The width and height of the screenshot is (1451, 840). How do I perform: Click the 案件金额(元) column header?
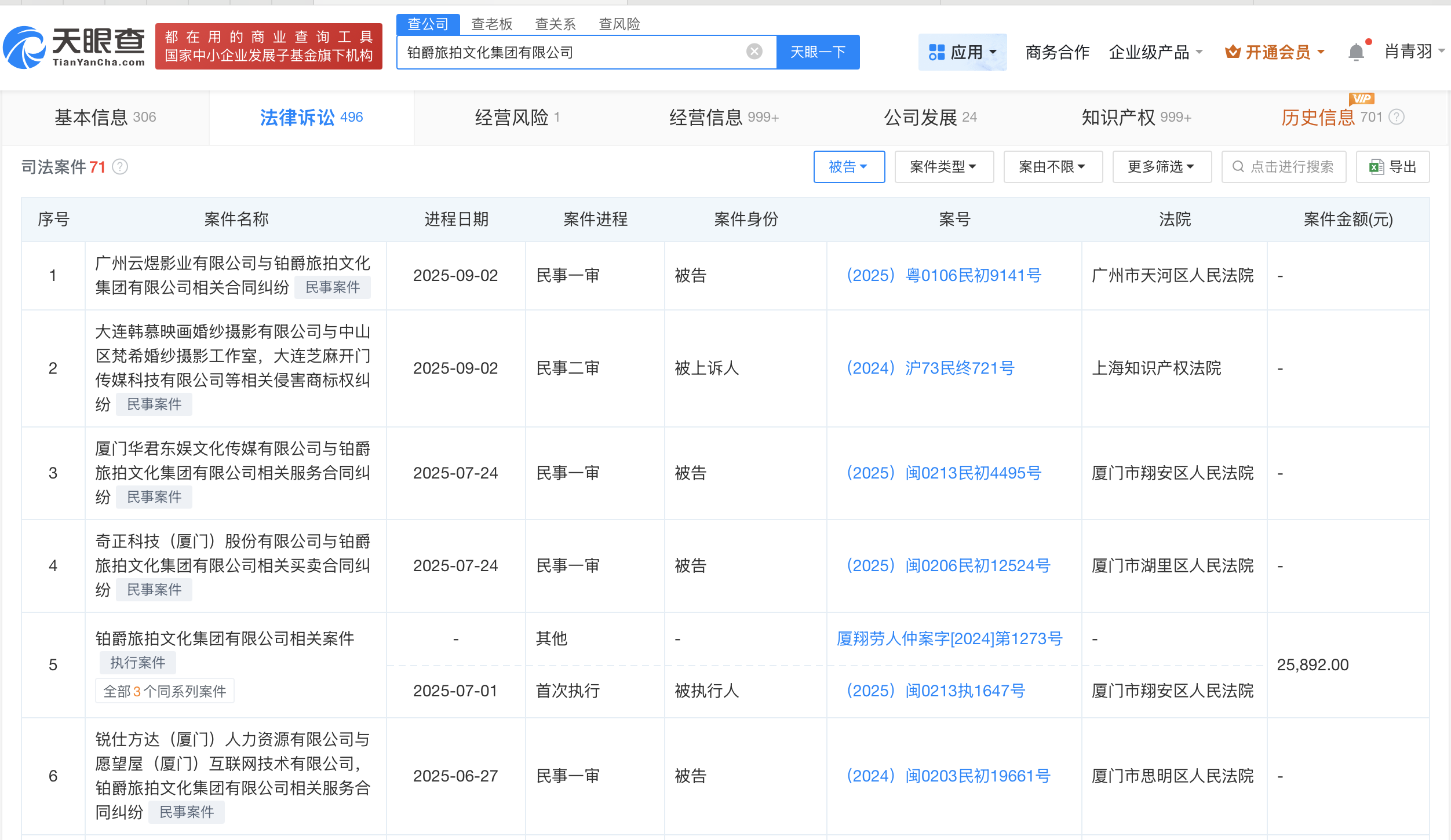1348,219
